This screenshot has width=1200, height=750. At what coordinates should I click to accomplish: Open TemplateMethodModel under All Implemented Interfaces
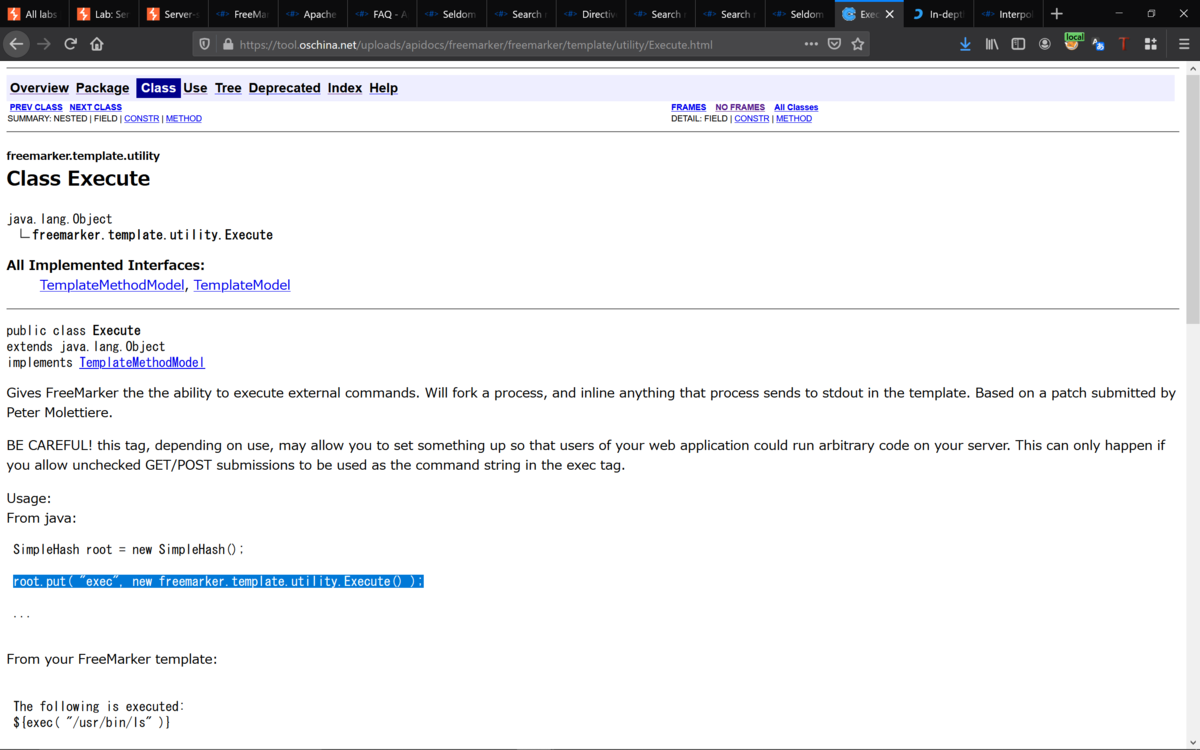point(112,285)
